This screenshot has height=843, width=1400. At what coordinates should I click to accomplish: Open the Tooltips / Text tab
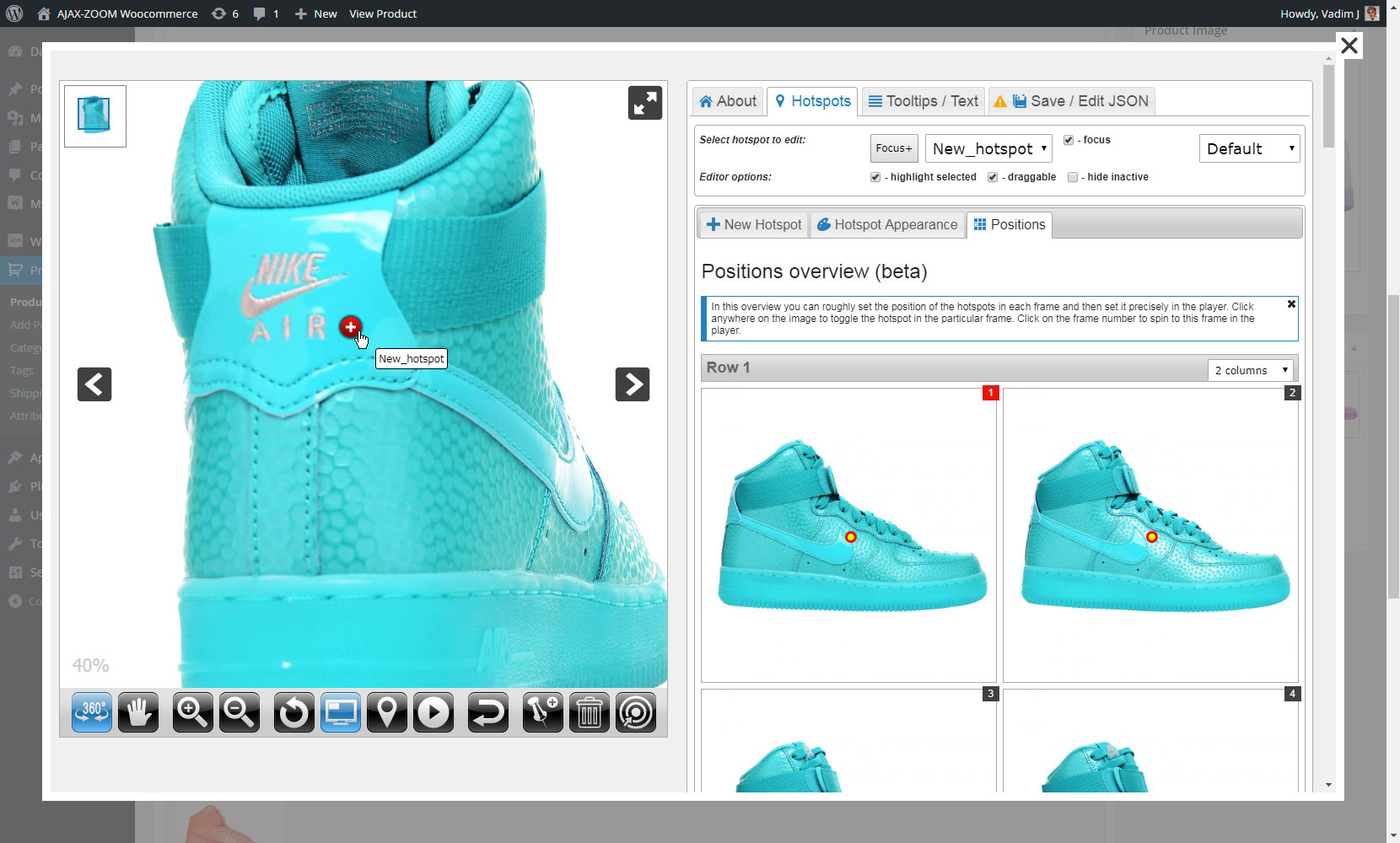[923, 101]
